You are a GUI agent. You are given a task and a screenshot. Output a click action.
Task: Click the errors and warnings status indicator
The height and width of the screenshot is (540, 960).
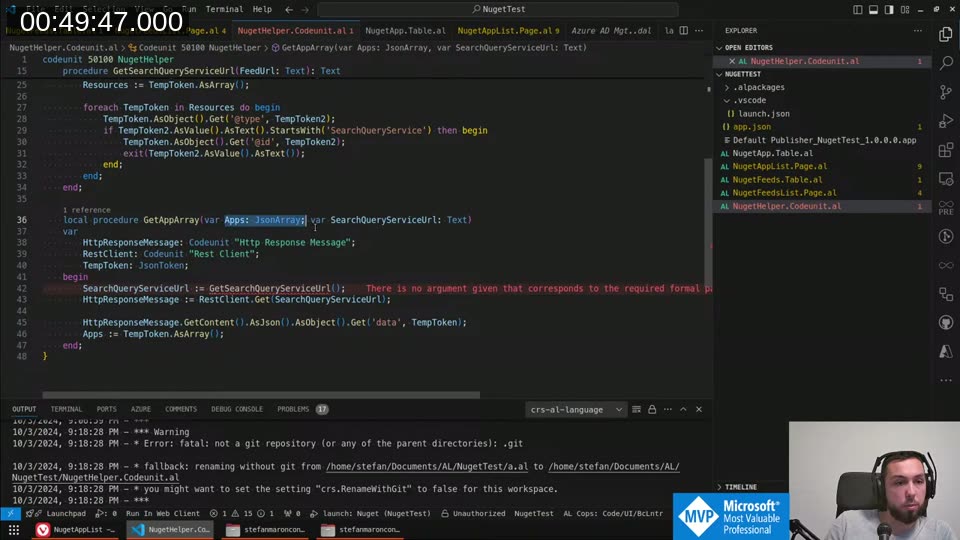pos(243,514)
